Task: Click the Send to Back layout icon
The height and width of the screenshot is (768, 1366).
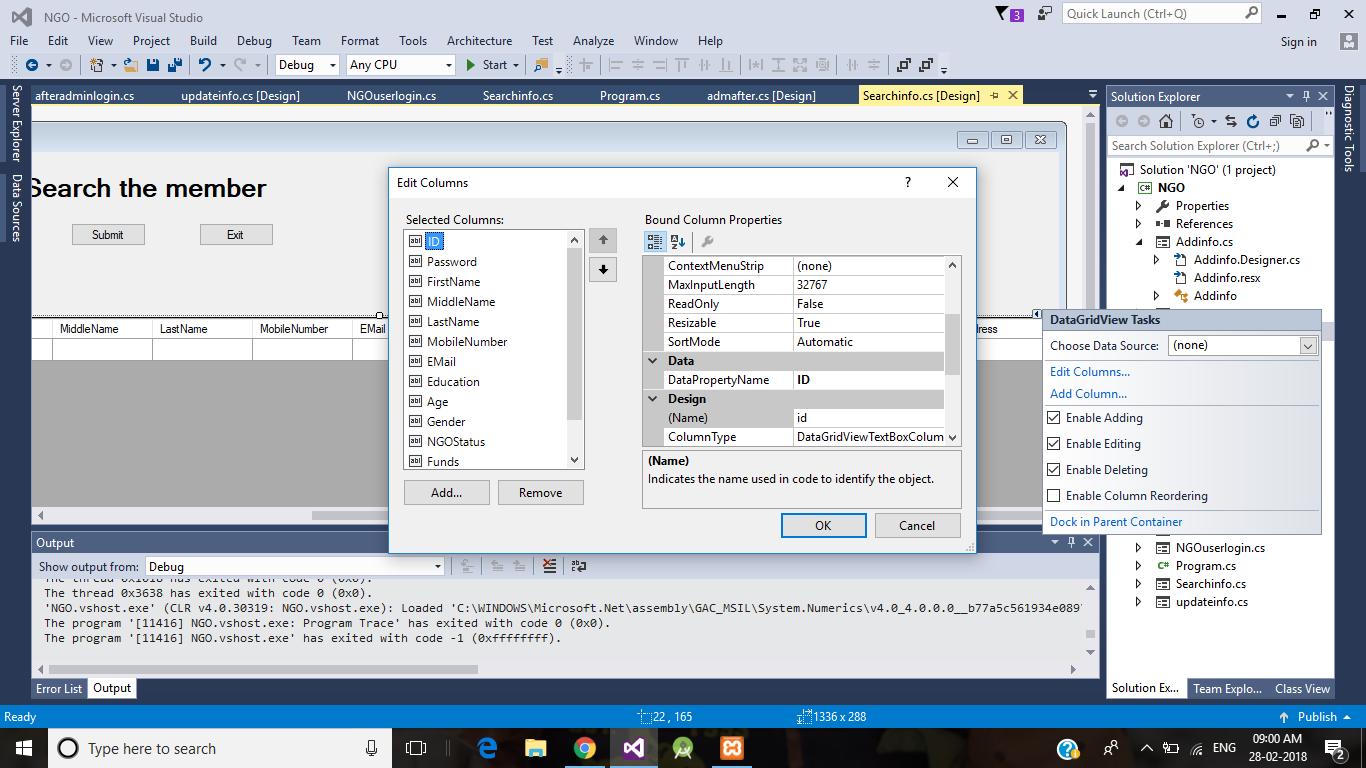Action: [x=927, y=65]
